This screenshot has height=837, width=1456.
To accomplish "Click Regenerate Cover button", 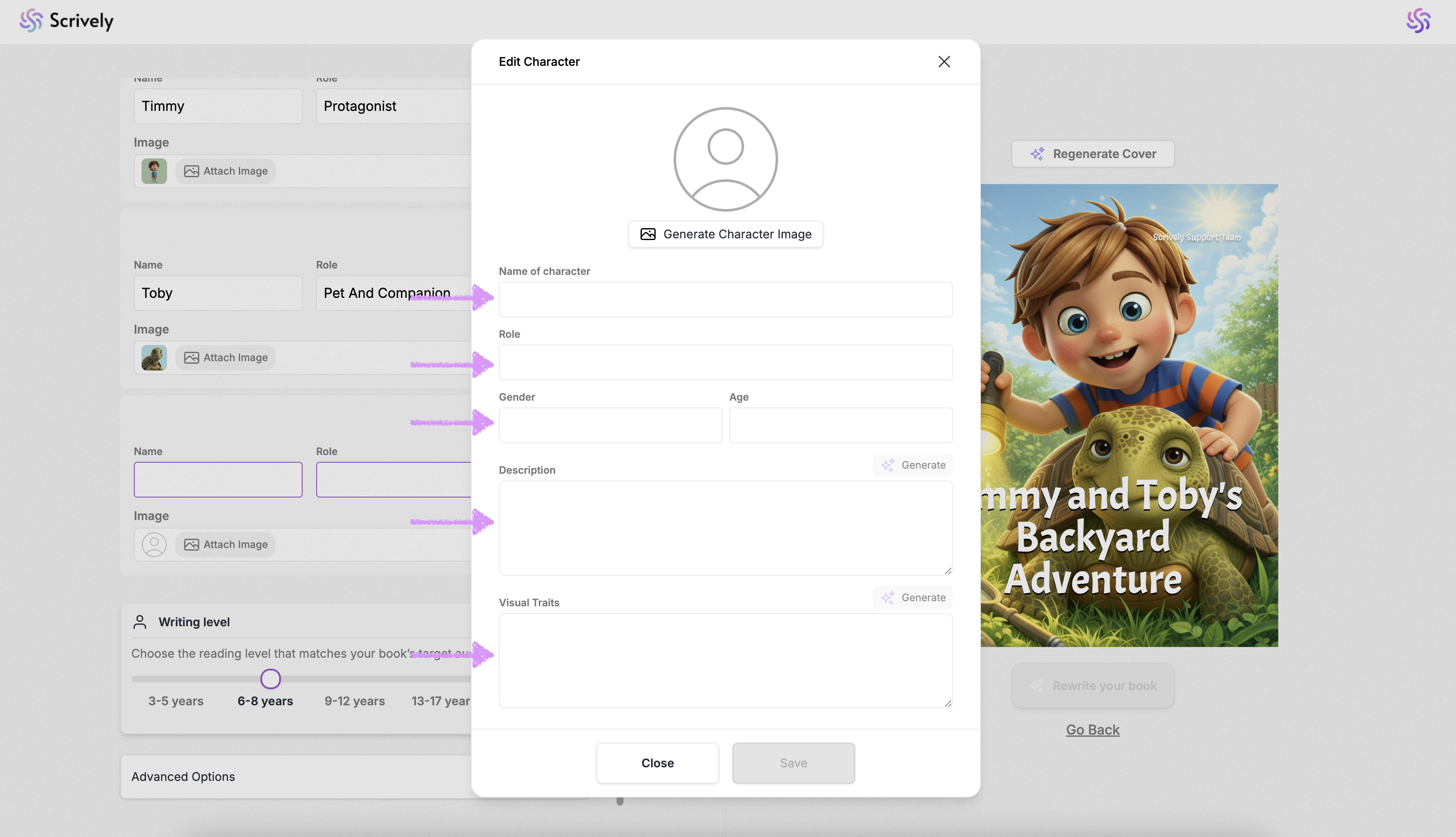I will [x=1093, y=154].
